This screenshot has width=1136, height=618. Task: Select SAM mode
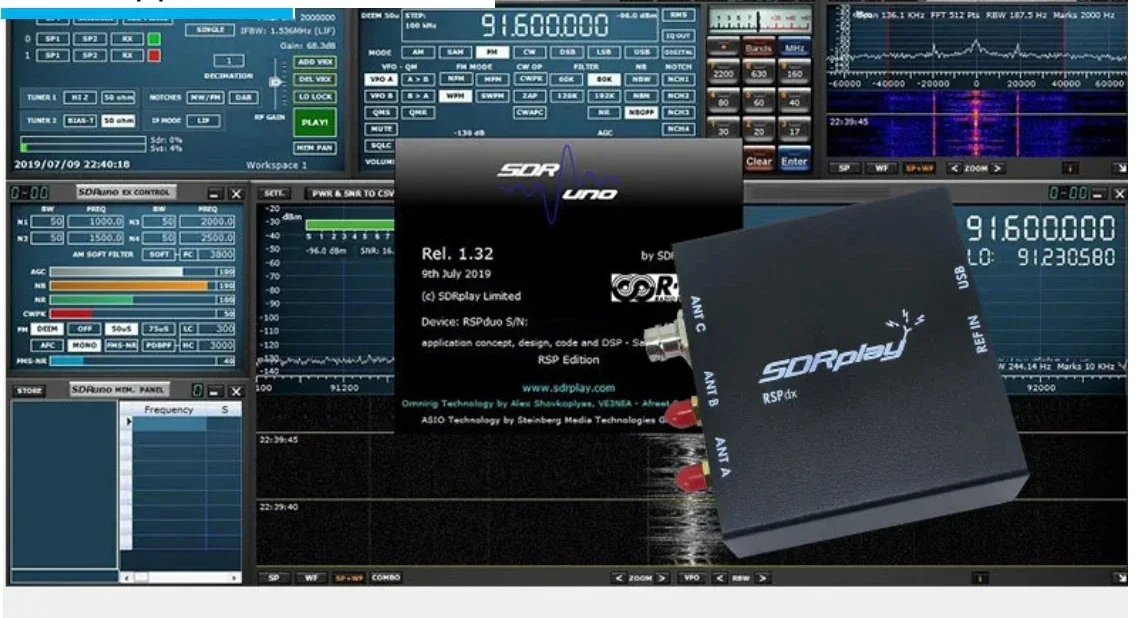pos(455,52)
